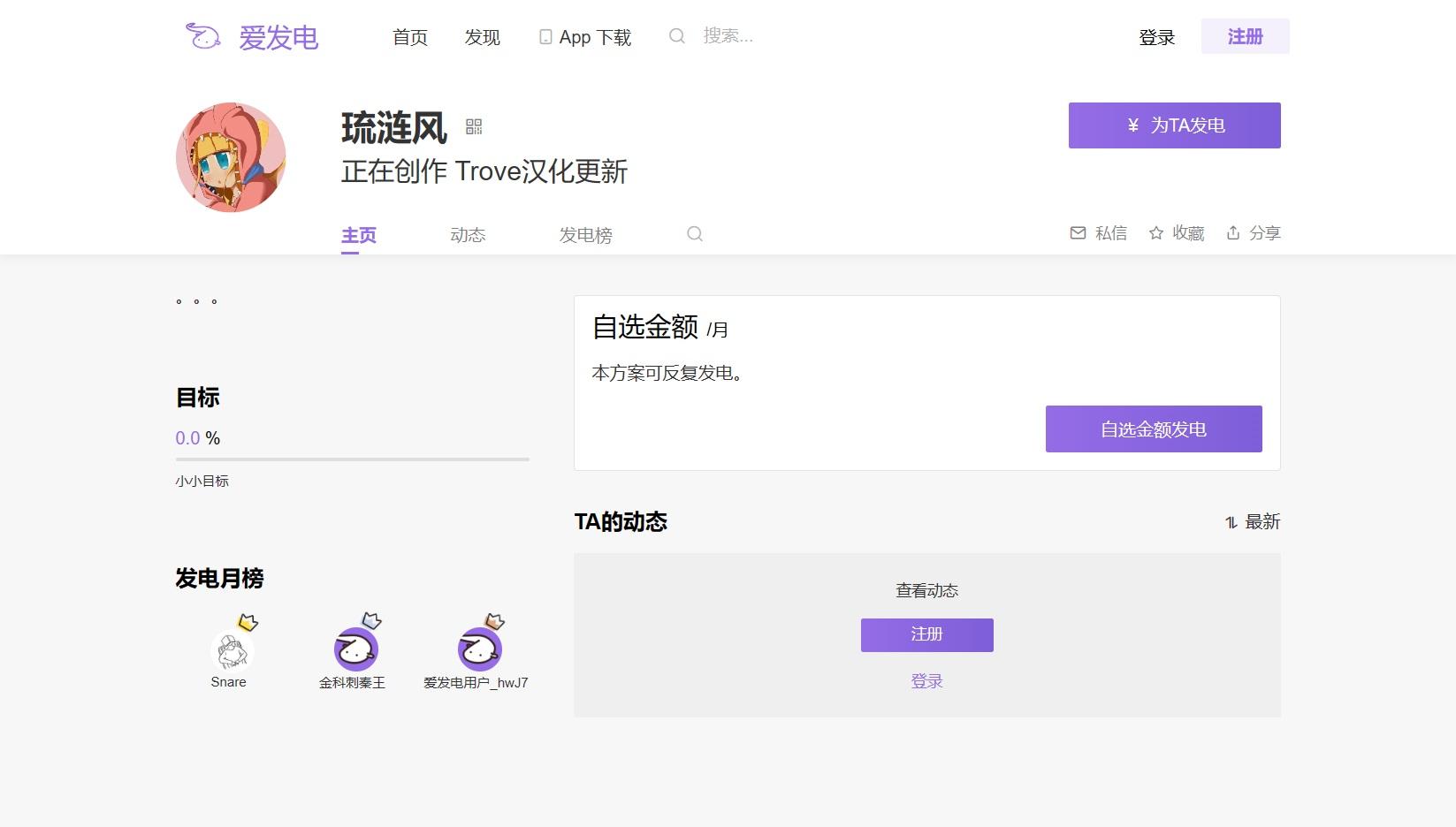Click the 目标 progress bar

[x=352, y=459]
